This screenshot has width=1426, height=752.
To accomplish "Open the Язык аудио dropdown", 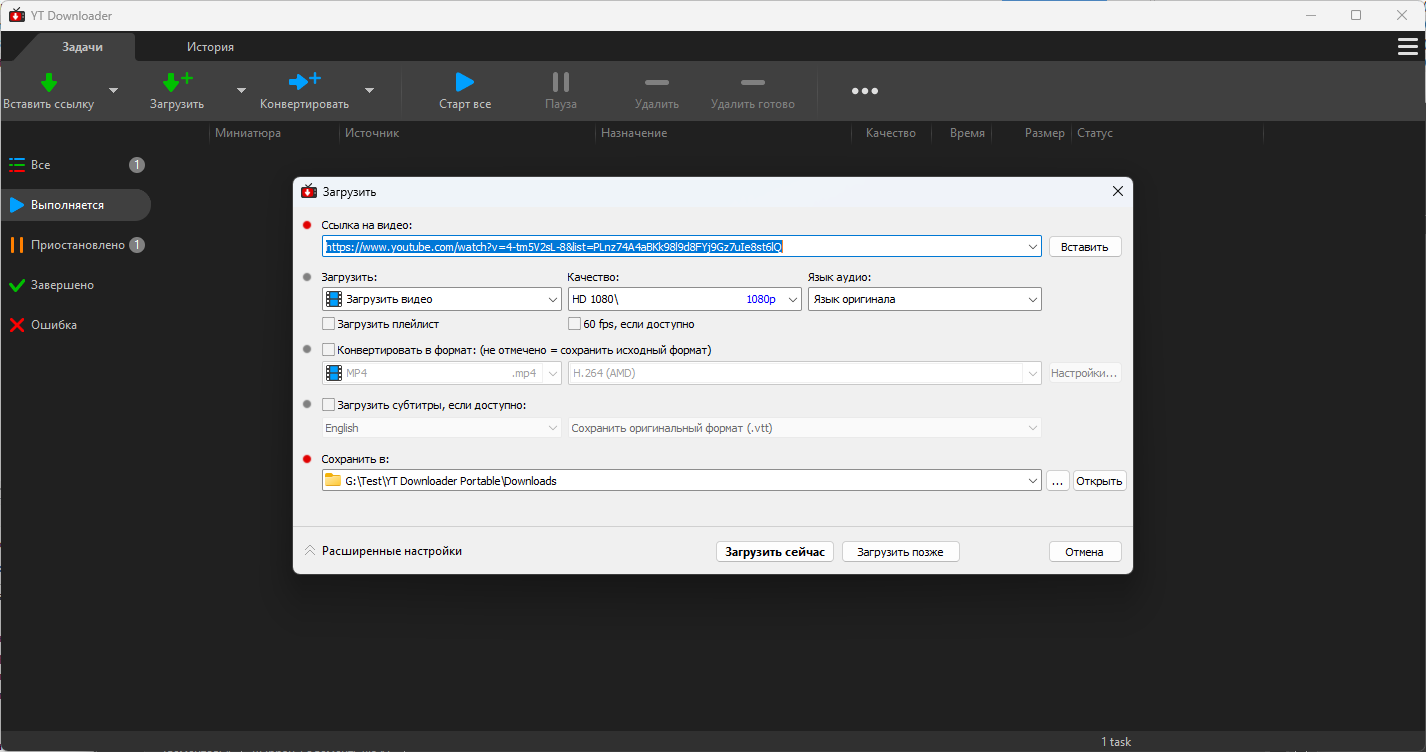I will [924, 299].
